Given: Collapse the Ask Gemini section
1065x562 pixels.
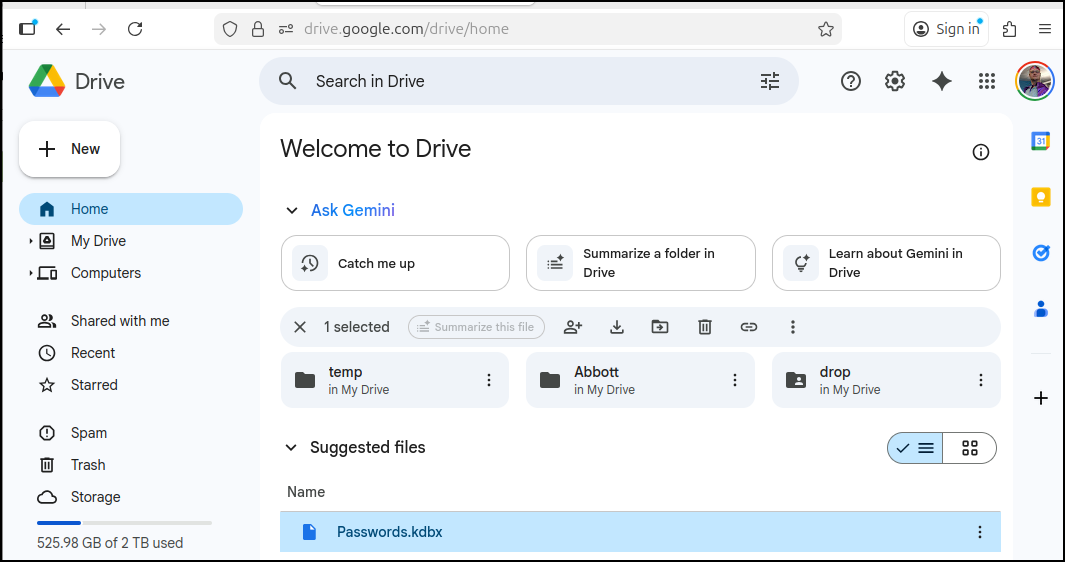Looking at the screenshot, I should tap(292, 211).
